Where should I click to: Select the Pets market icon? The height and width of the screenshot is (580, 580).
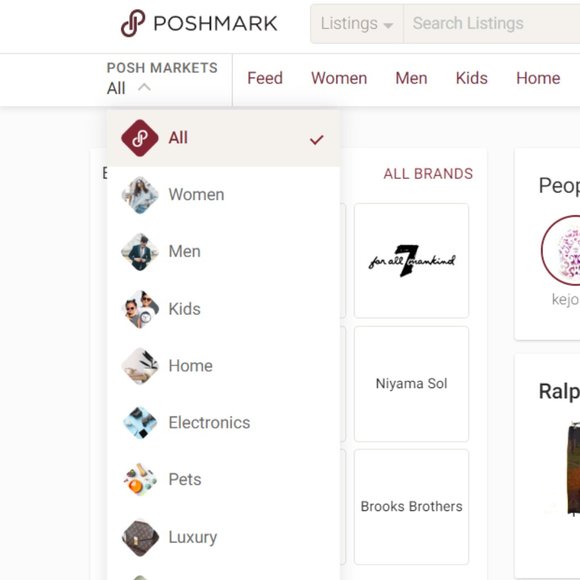point(140,480)
